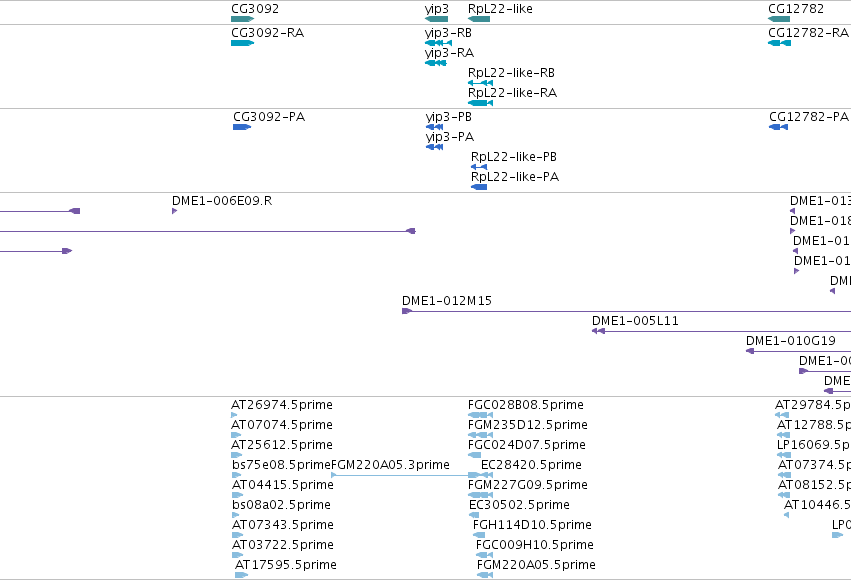
Task: Click the LP16069 EST label
Action: pos(814,445)
